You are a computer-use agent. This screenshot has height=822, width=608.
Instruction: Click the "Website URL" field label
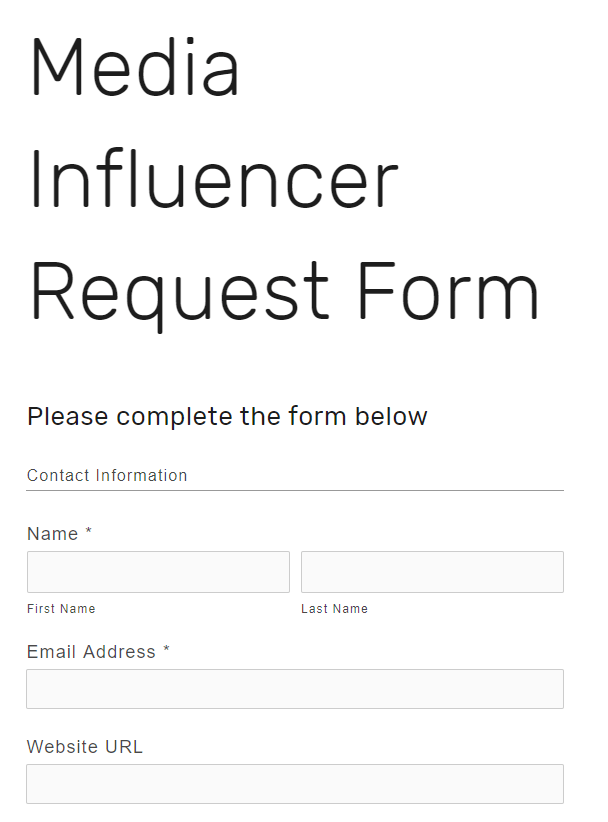[85, 747]
